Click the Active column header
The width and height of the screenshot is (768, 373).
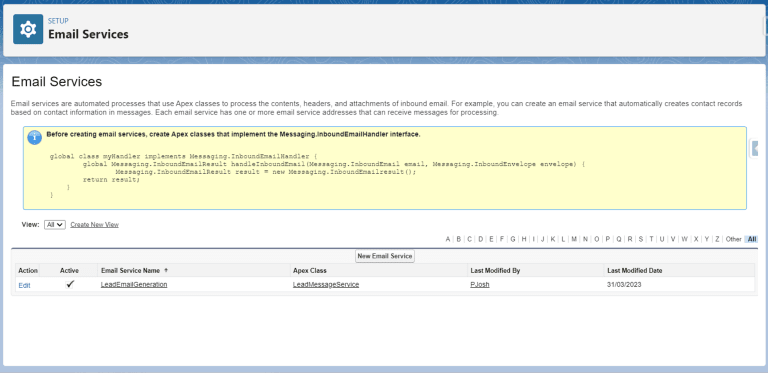pos(69,270)
